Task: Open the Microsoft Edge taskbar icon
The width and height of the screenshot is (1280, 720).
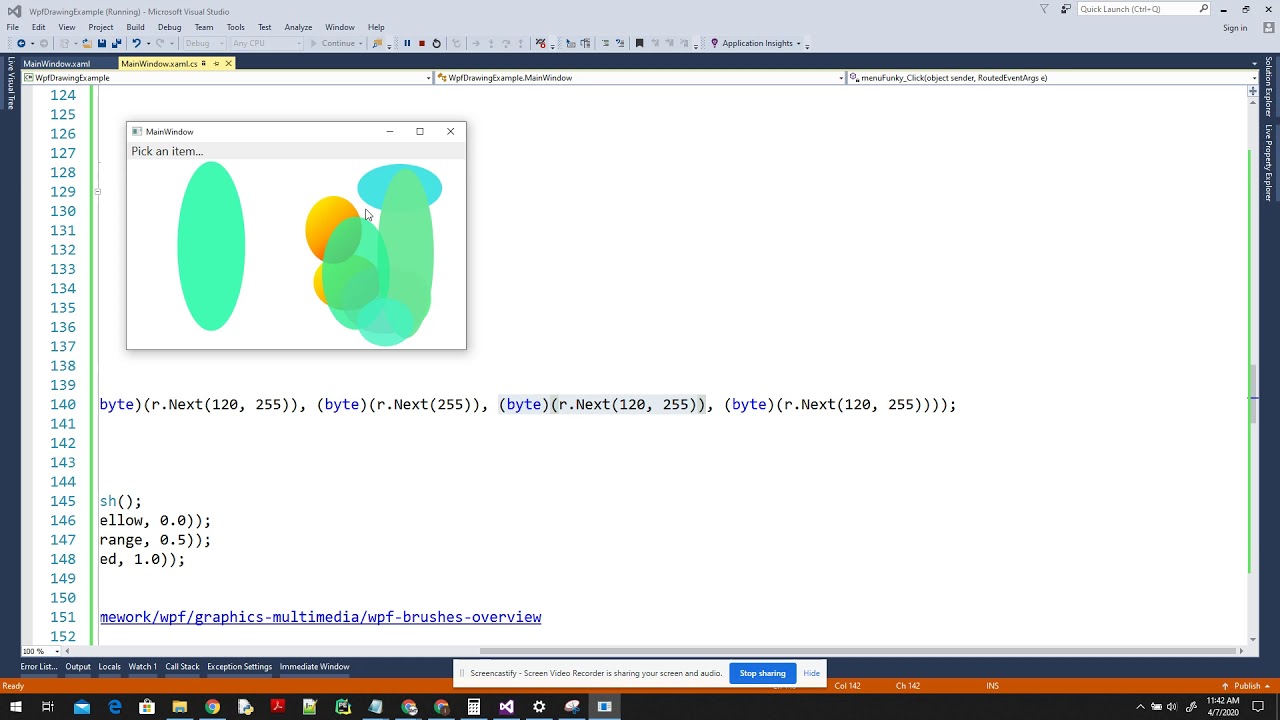Action: click(114, 707)
